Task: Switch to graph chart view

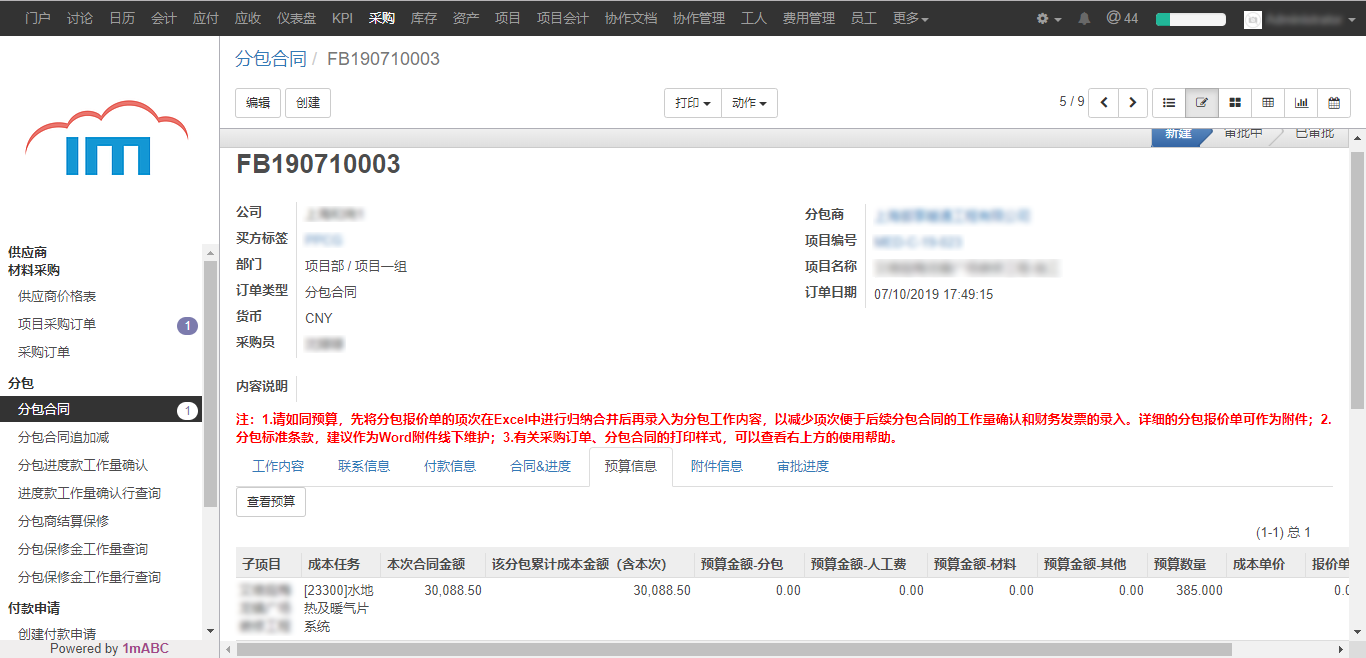Action: [x=1301, y=103]
